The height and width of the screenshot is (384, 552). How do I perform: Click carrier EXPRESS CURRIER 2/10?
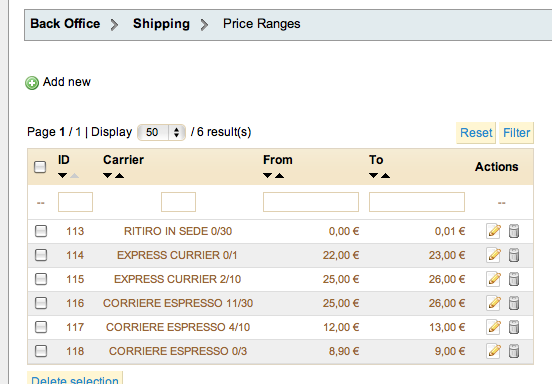[177, 279]
